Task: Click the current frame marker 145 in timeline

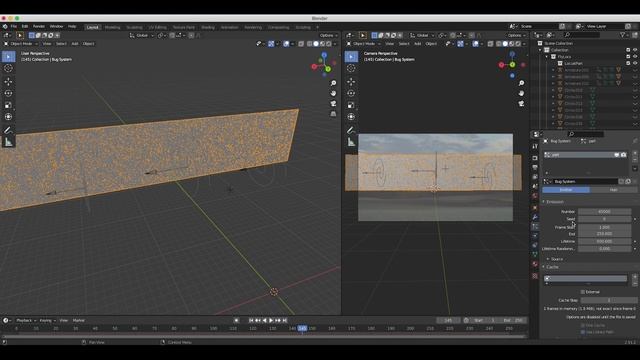Action: pos(302,328)
